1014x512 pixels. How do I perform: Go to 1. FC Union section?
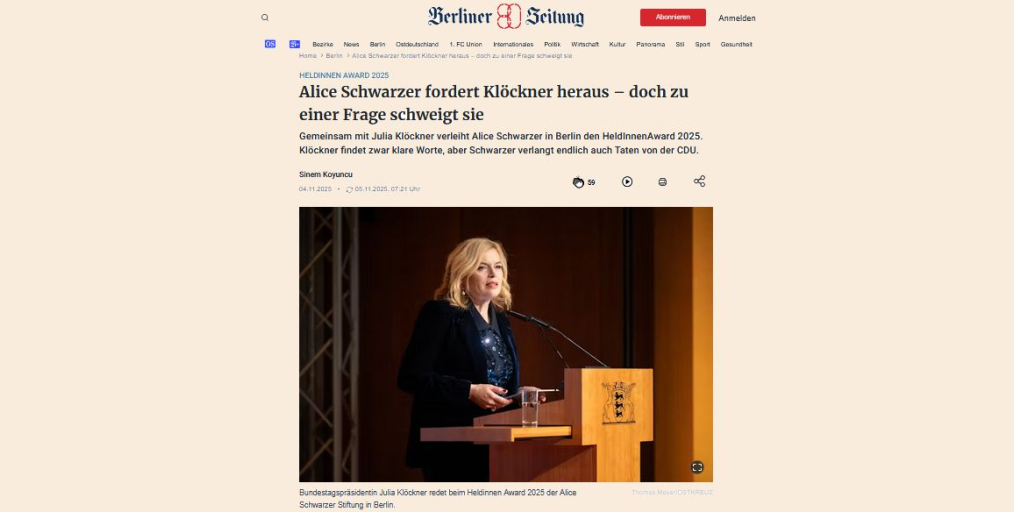coord(466,45)
